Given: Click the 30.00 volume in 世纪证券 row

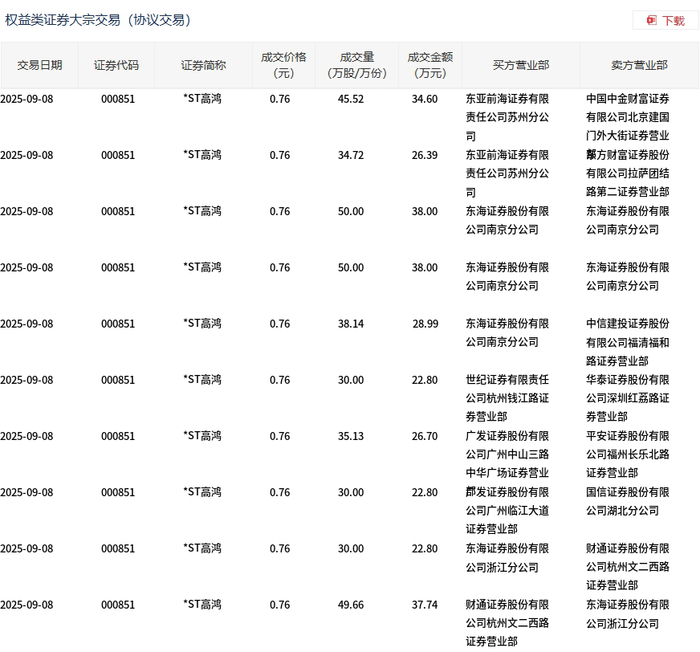Looking at the screenshot, I should [350, 380].
